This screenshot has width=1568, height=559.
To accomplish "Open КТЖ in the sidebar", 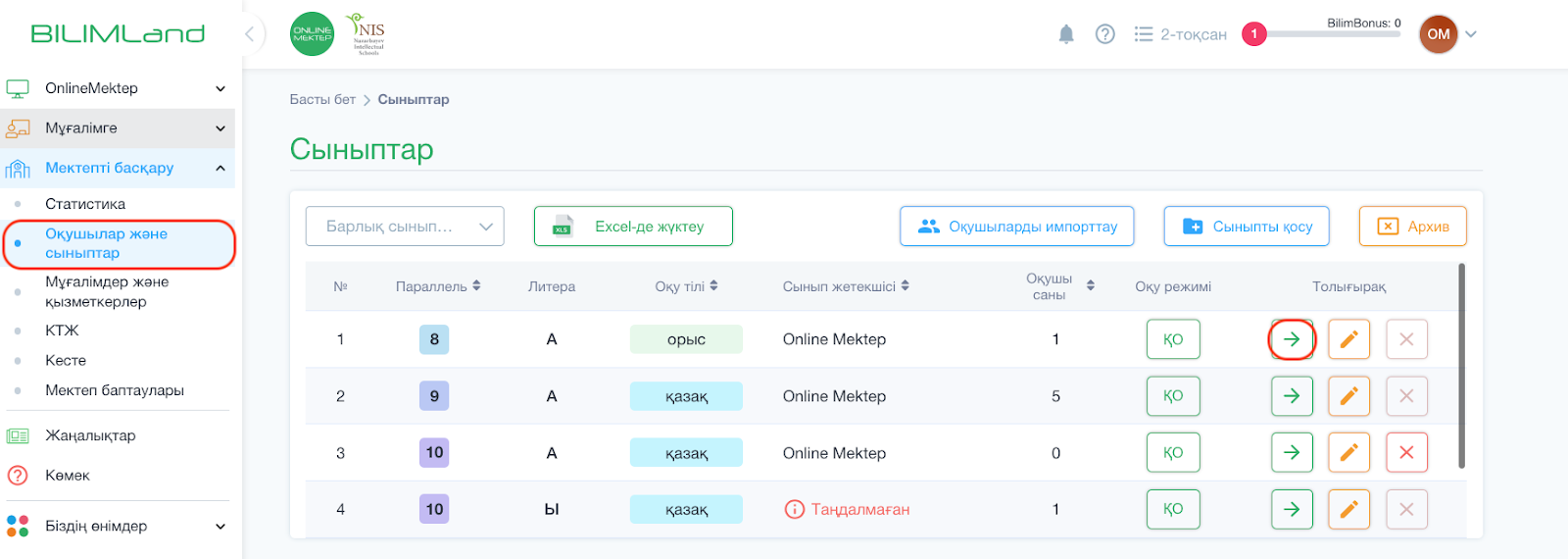I will tap(62, 330).
